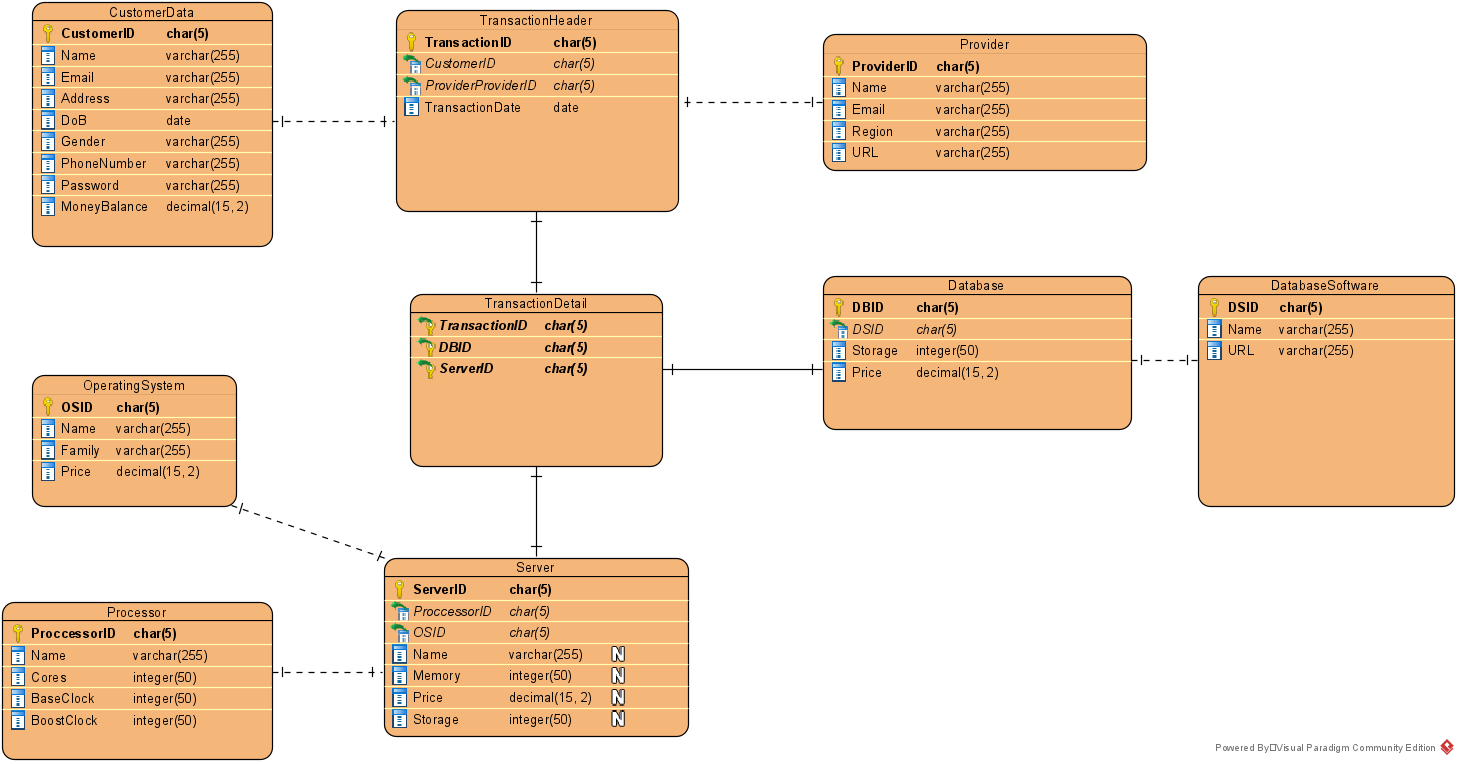Click the nullable N icon on Server Price row
Image resolution: width=1459 pixels, height=764 pixels.
[x=618, y=697]
